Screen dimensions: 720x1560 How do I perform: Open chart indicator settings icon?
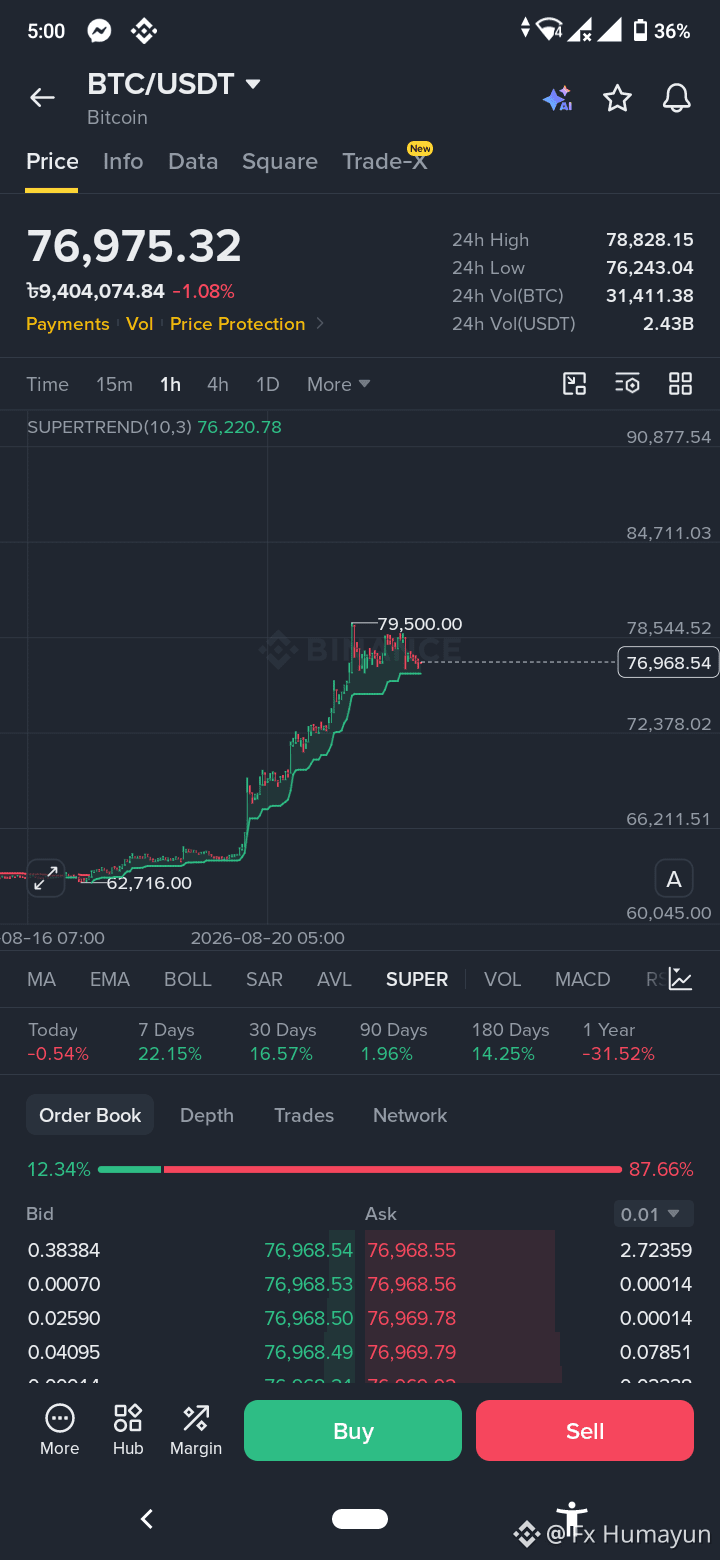coord(627,384)
